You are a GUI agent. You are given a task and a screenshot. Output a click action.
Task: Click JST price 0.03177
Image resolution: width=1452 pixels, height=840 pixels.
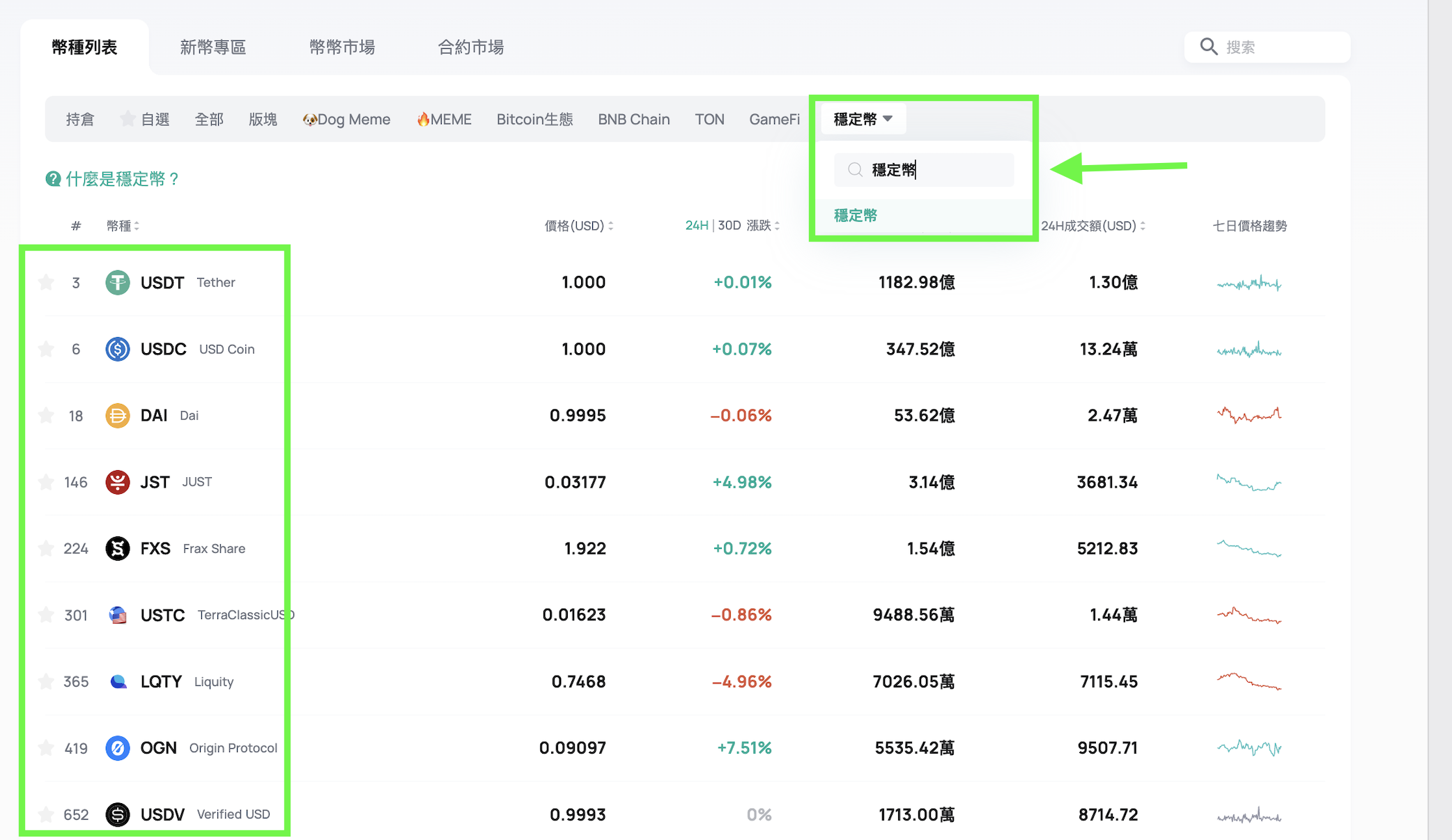point(575,482)
